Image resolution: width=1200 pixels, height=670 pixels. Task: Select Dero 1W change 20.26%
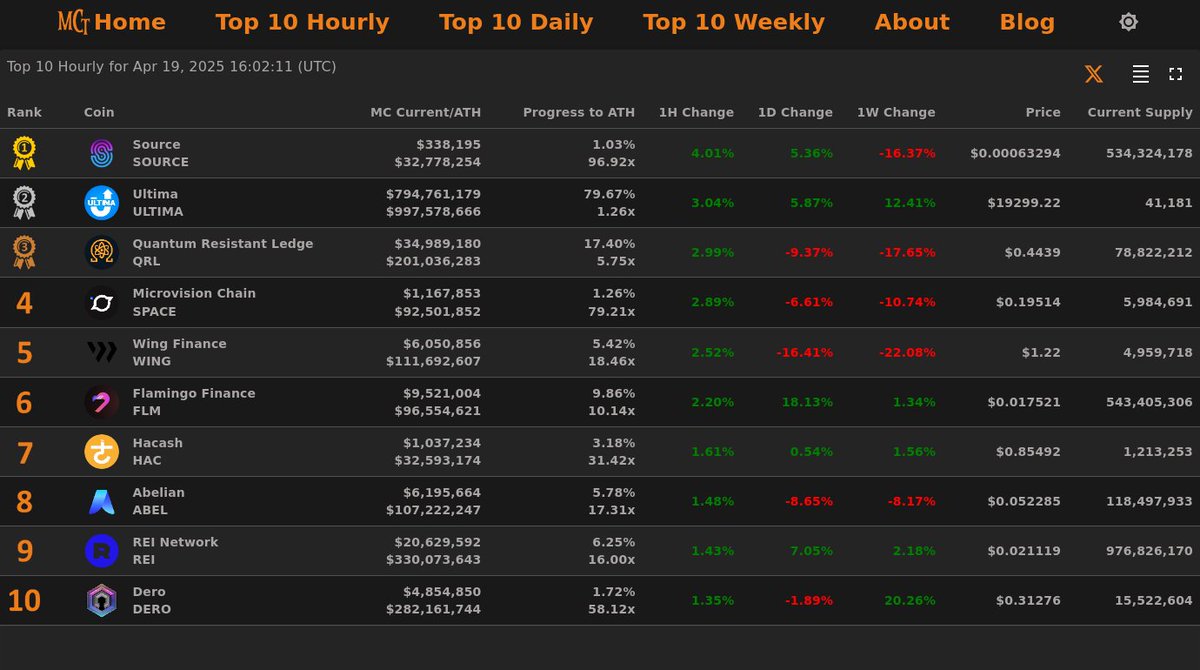point(910,601)
